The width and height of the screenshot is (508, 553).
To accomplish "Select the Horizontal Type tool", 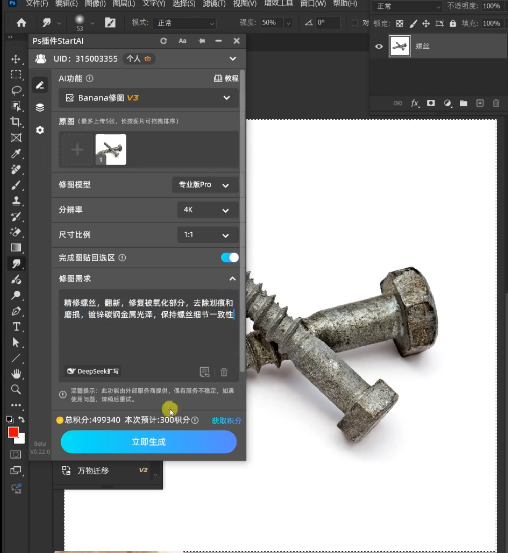I will click(x=16, y=327).
